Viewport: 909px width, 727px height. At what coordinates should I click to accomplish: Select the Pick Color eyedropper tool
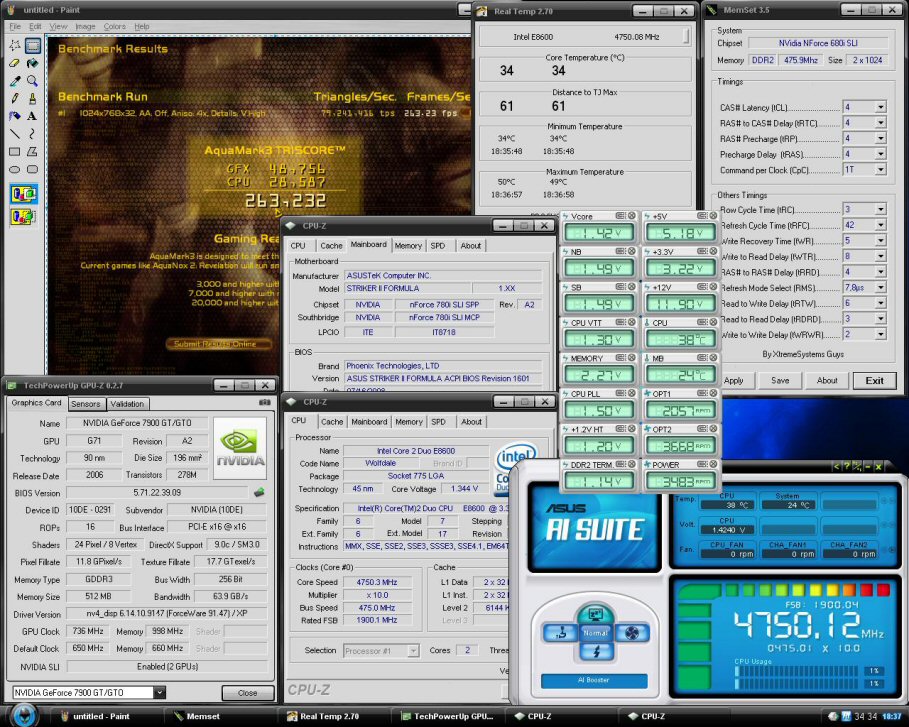point(15,81)
